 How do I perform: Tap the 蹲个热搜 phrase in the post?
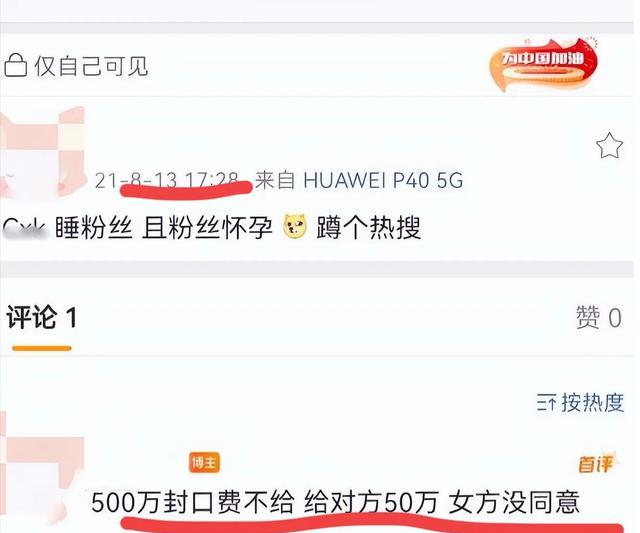pyautogui.click(x=368, y=227)
